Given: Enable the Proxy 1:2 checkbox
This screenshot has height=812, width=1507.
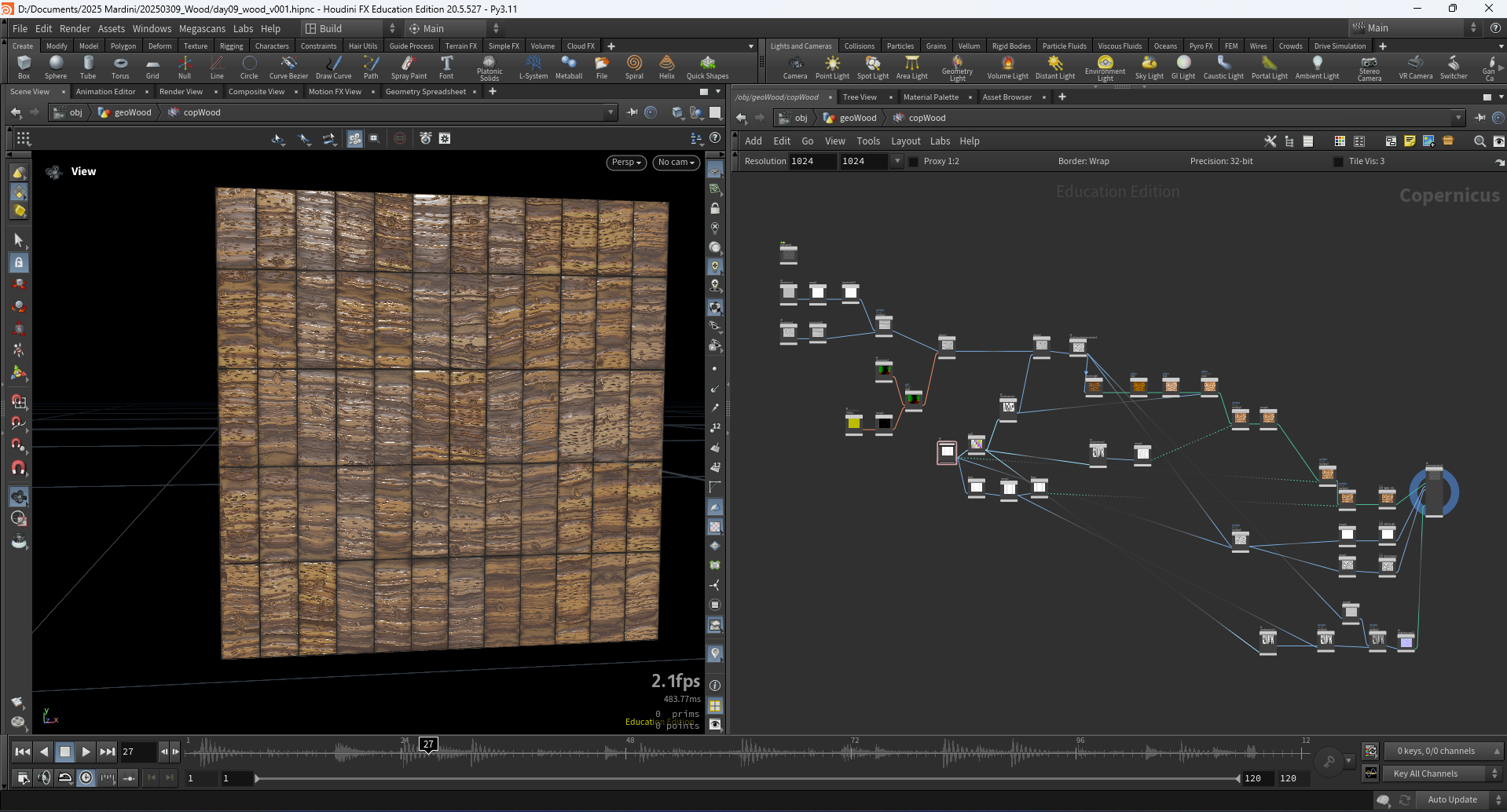Looking at the screenshot, I should tap(914, 162).
